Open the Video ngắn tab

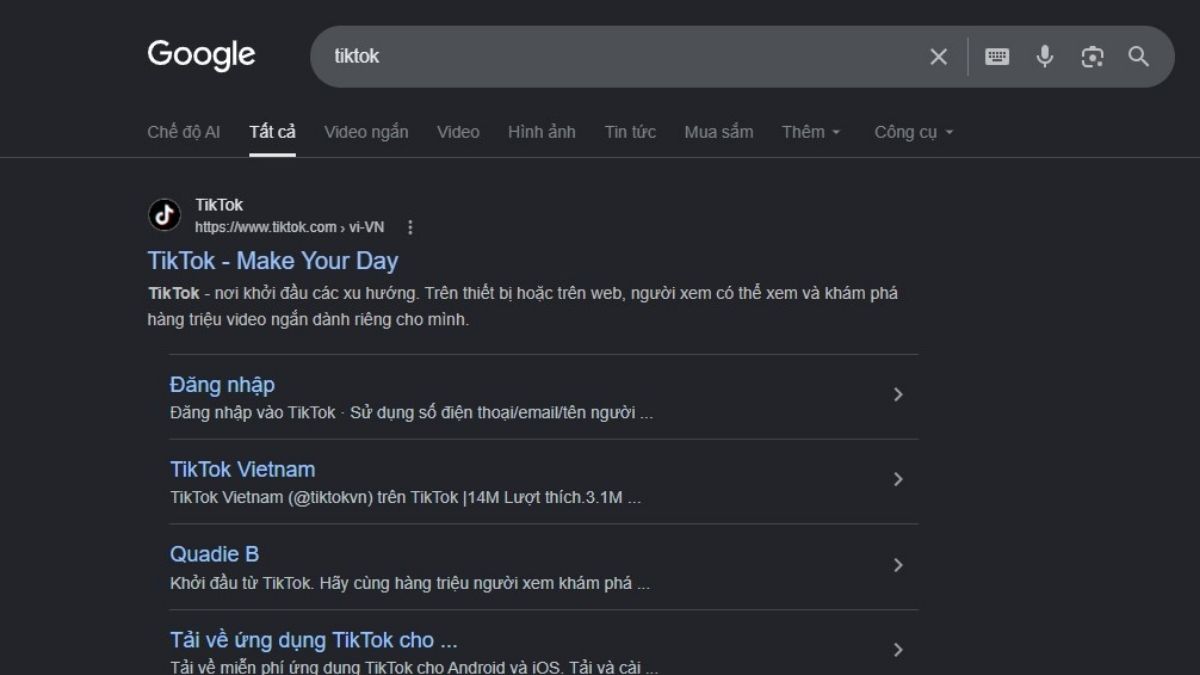point(366,132)
